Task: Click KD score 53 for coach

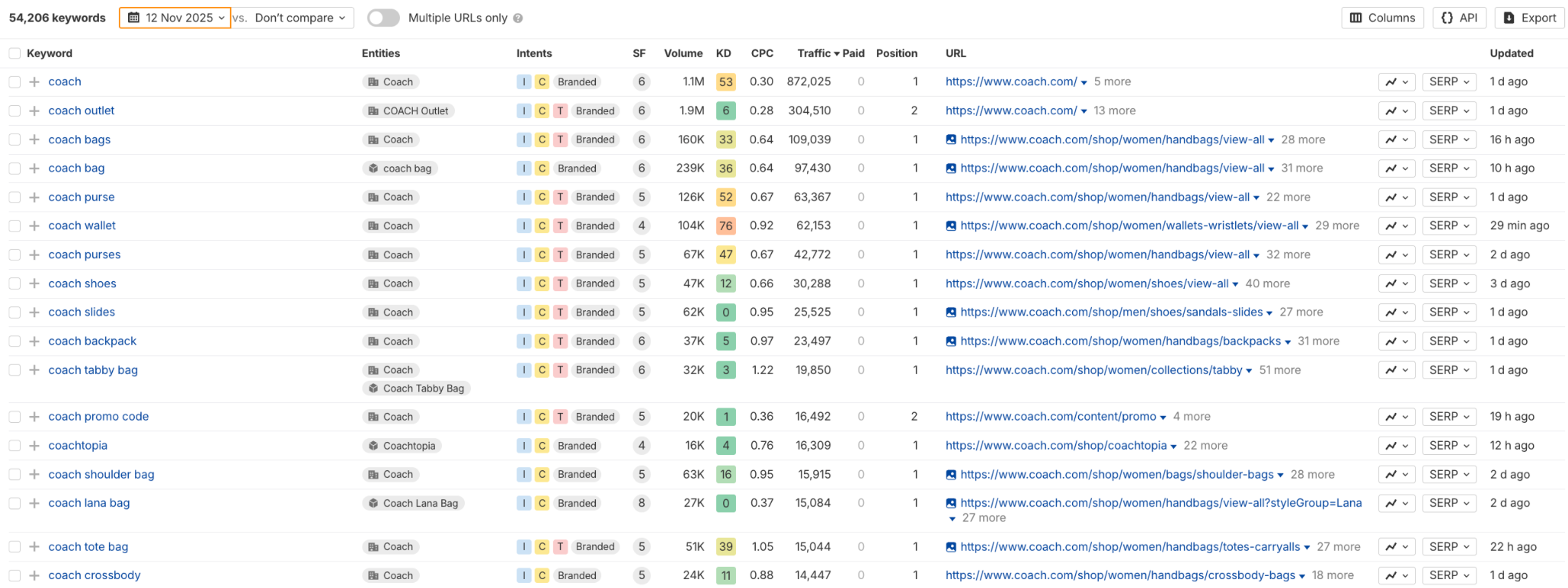Action: point(726,82)
